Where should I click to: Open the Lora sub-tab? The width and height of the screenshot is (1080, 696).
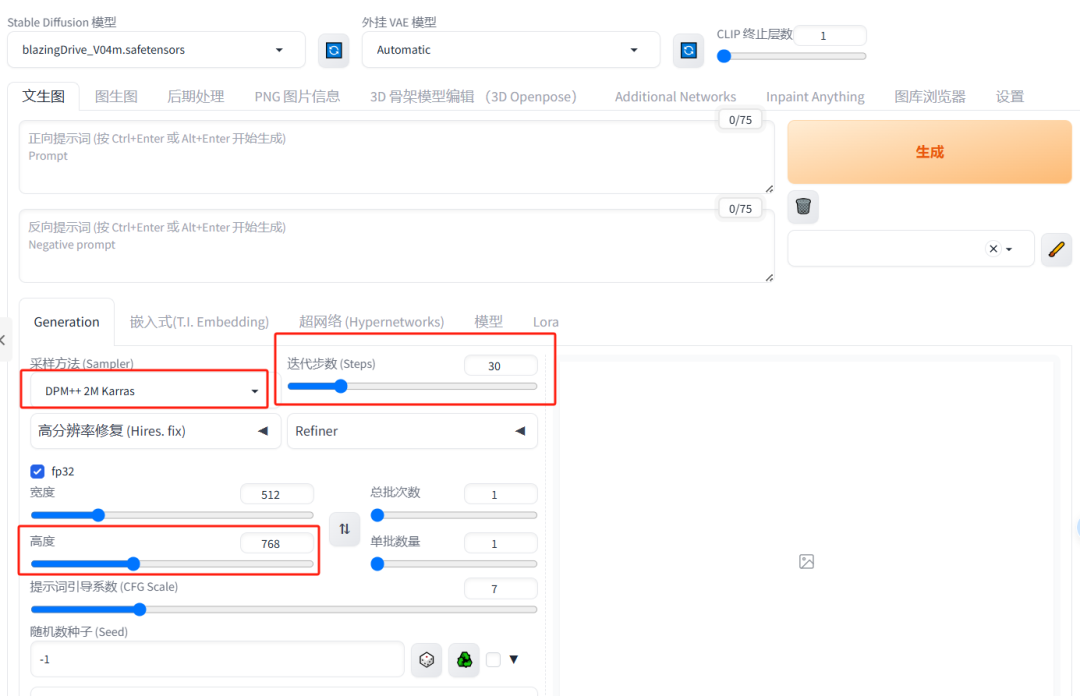click(546, 322)
